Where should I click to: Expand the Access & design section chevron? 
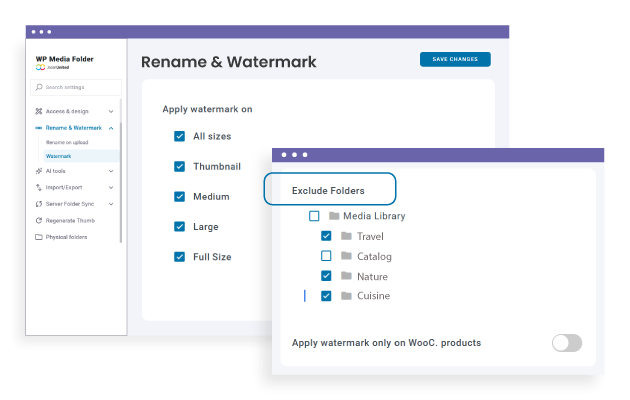click(111, 111)
